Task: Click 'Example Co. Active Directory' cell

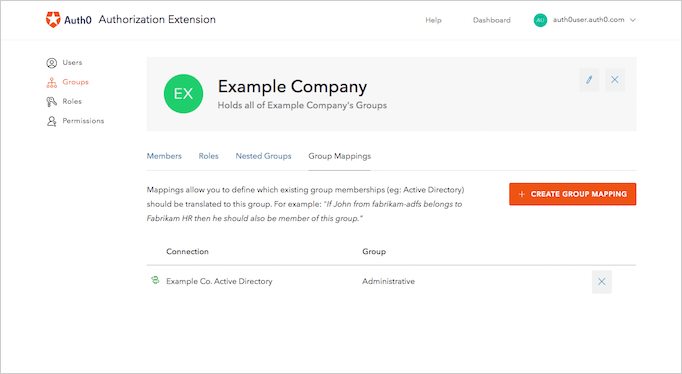Action: pos(219,281)
